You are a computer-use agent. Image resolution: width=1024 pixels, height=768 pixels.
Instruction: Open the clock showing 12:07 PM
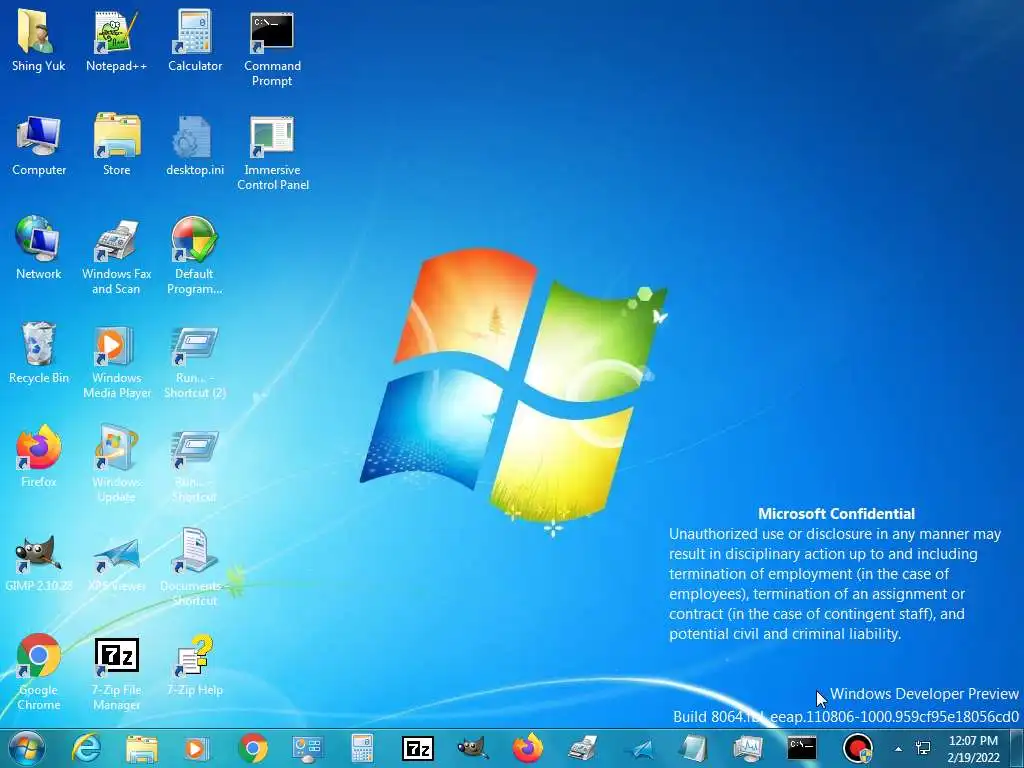coord(973,748)
